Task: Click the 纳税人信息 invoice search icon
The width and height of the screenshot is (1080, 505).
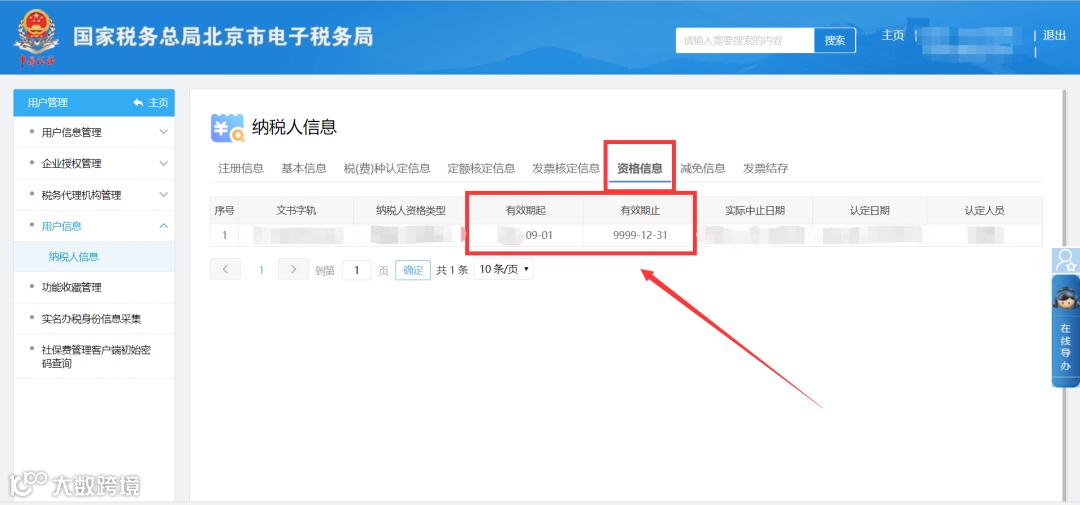Action: (x=227, y=127)
